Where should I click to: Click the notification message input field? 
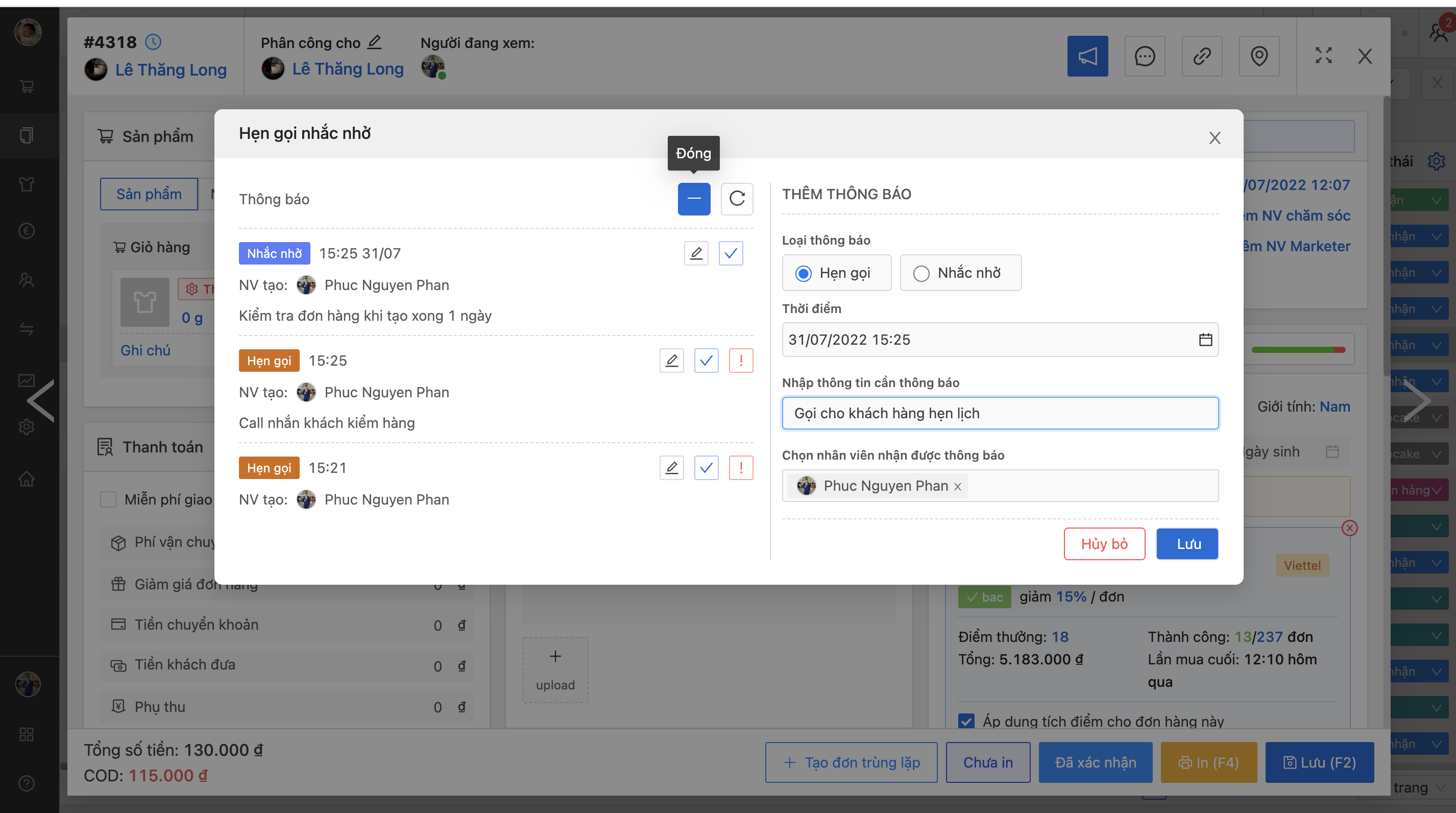[1000, 413]
